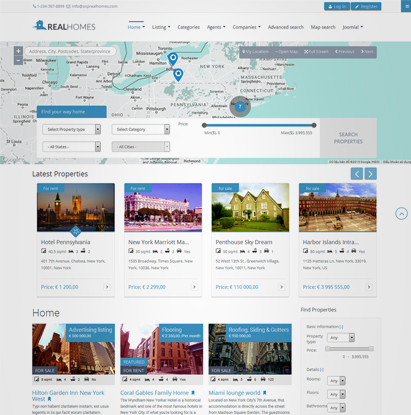
Task: Open the Penthouse Sky Dream title link
Action: pyautogui.click(x=244, y=242)
